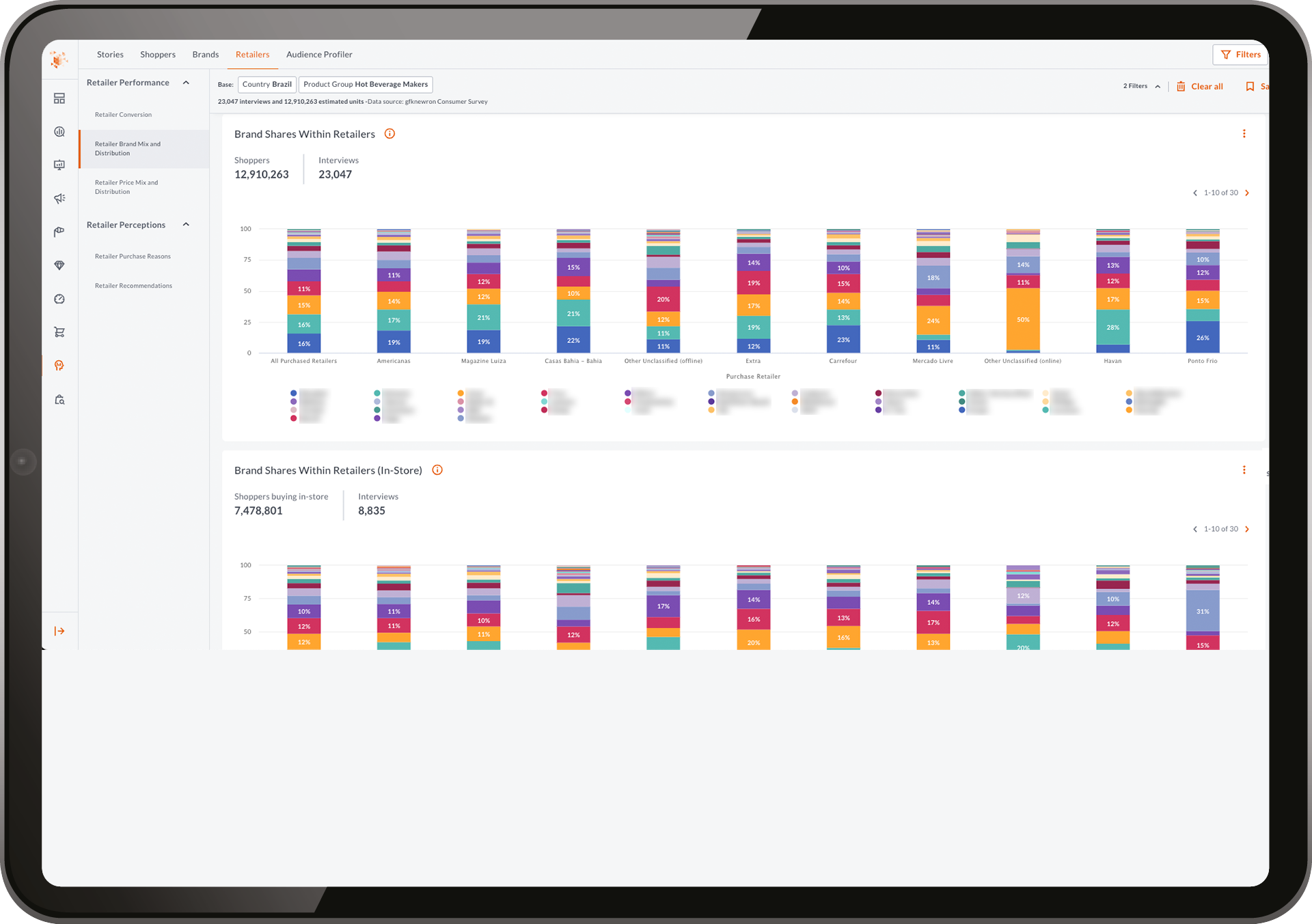Open the shopping cart icon in the sidebar
1312x924 pixels.
point(59,332)
